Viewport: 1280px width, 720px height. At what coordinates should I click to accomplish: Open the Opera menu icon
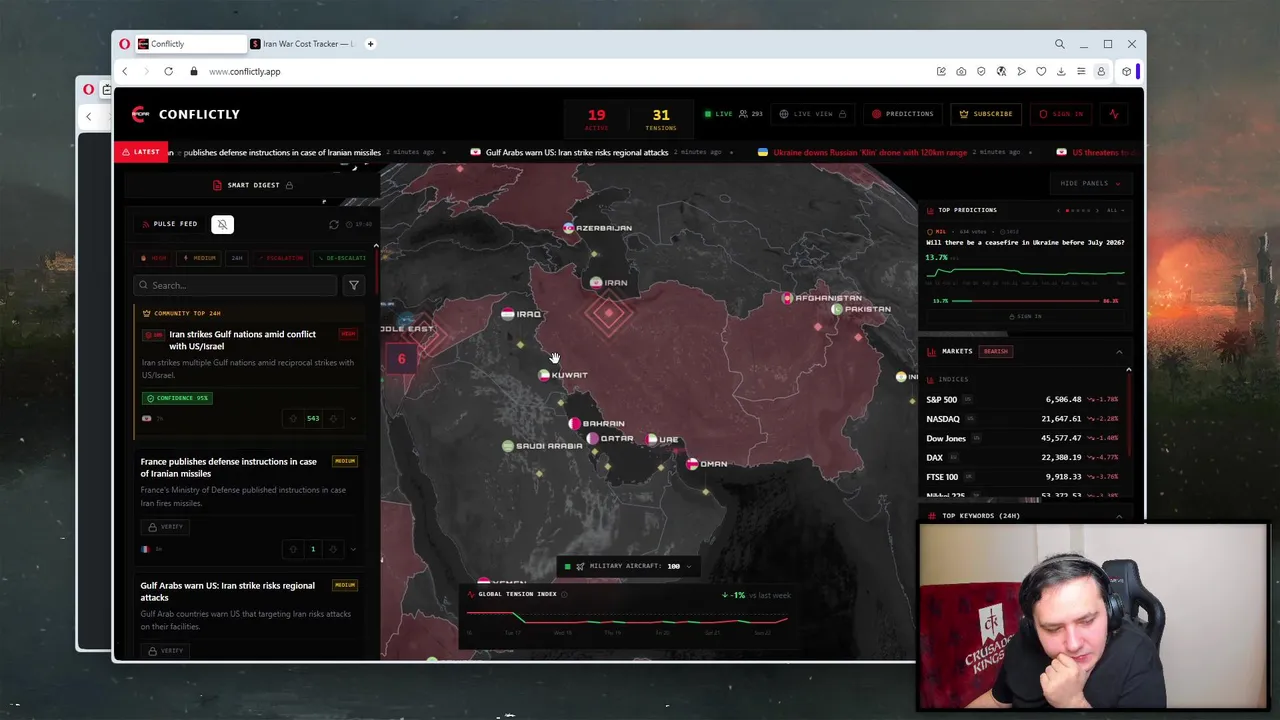(125, 44)
